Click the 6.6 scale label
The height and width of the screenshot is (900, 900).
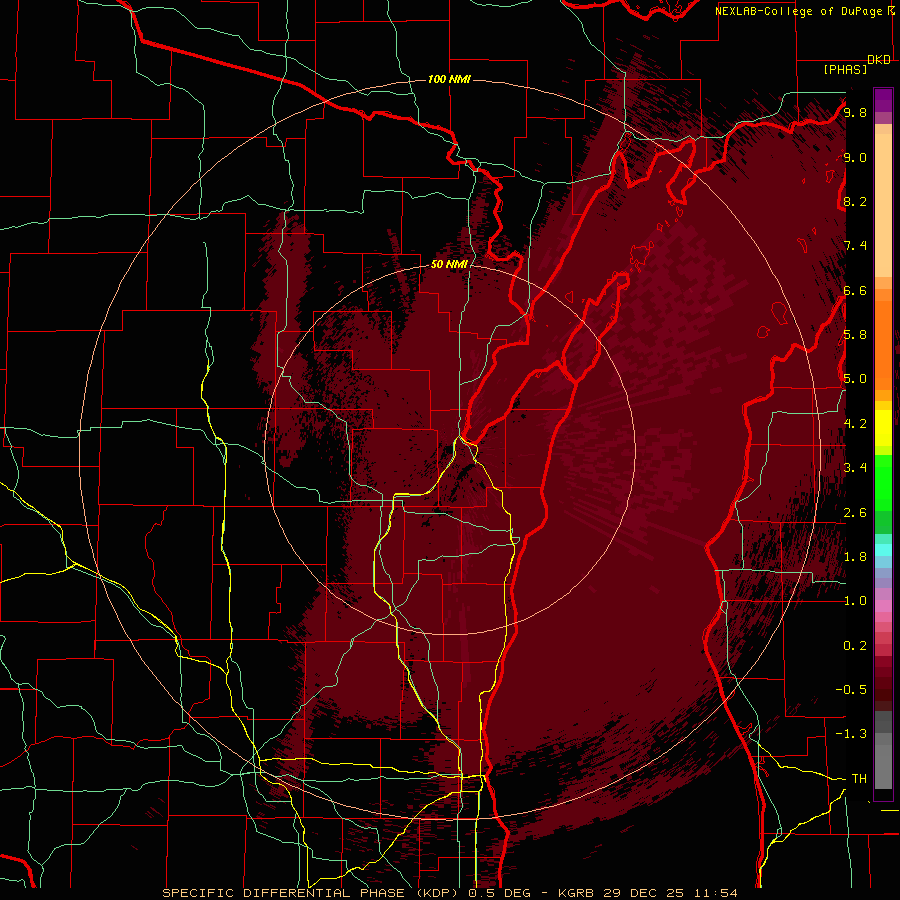click(855, 290)
